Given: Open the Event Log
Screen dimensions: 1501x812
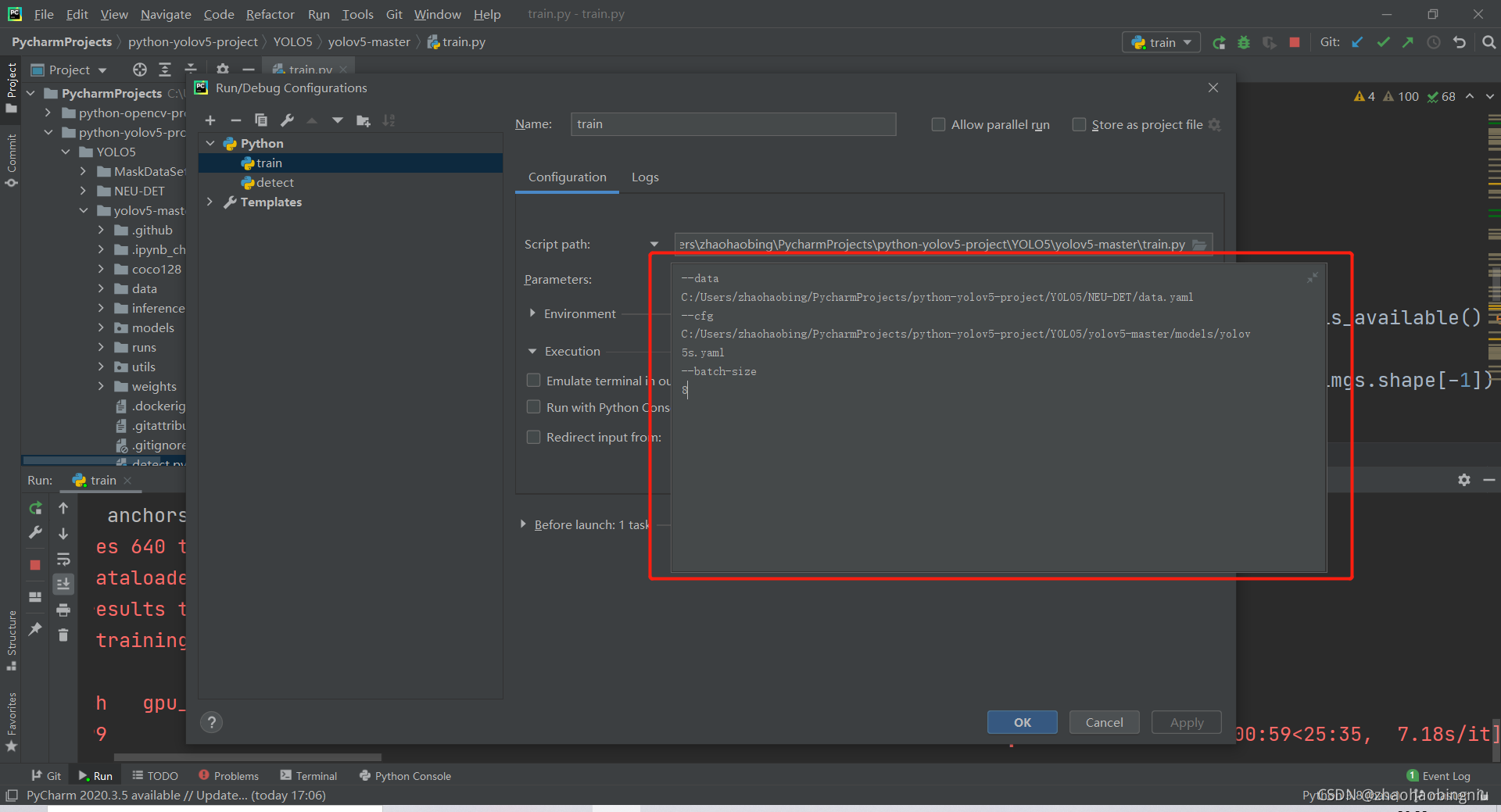Looking at the screenshot, I should pos(1438,776).
